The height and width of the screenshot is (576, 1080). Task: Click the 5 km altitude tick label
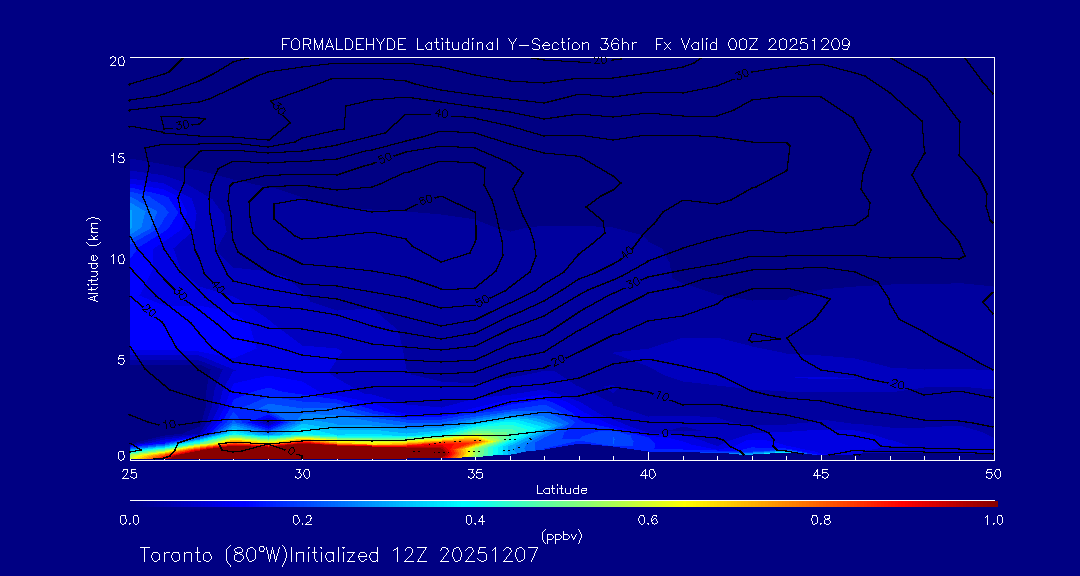point(119,358)
